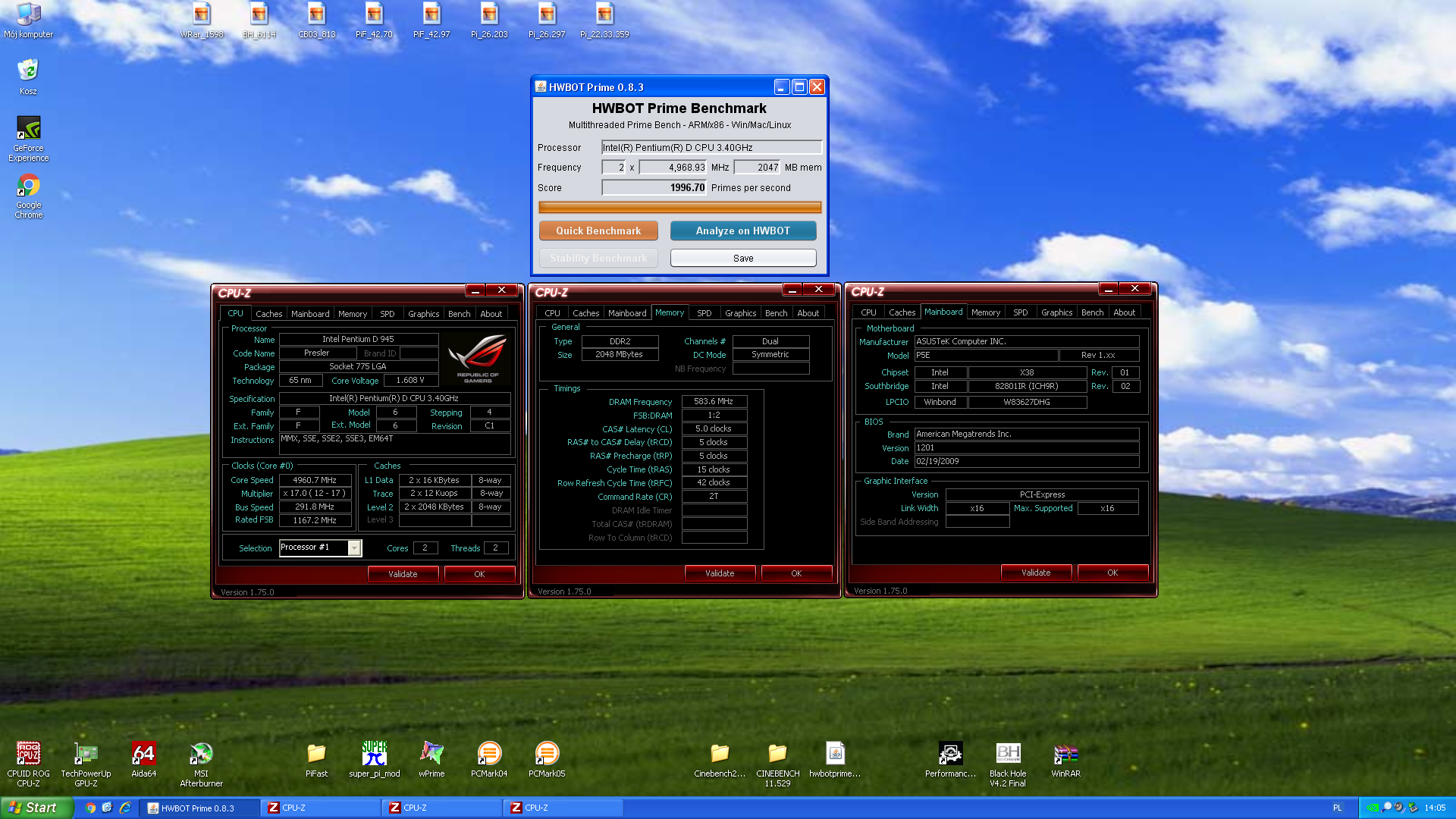Screen dimensions: 1456x819
Task: Launch MSI Afterburner shortcut
Action: tap(201, 764)
